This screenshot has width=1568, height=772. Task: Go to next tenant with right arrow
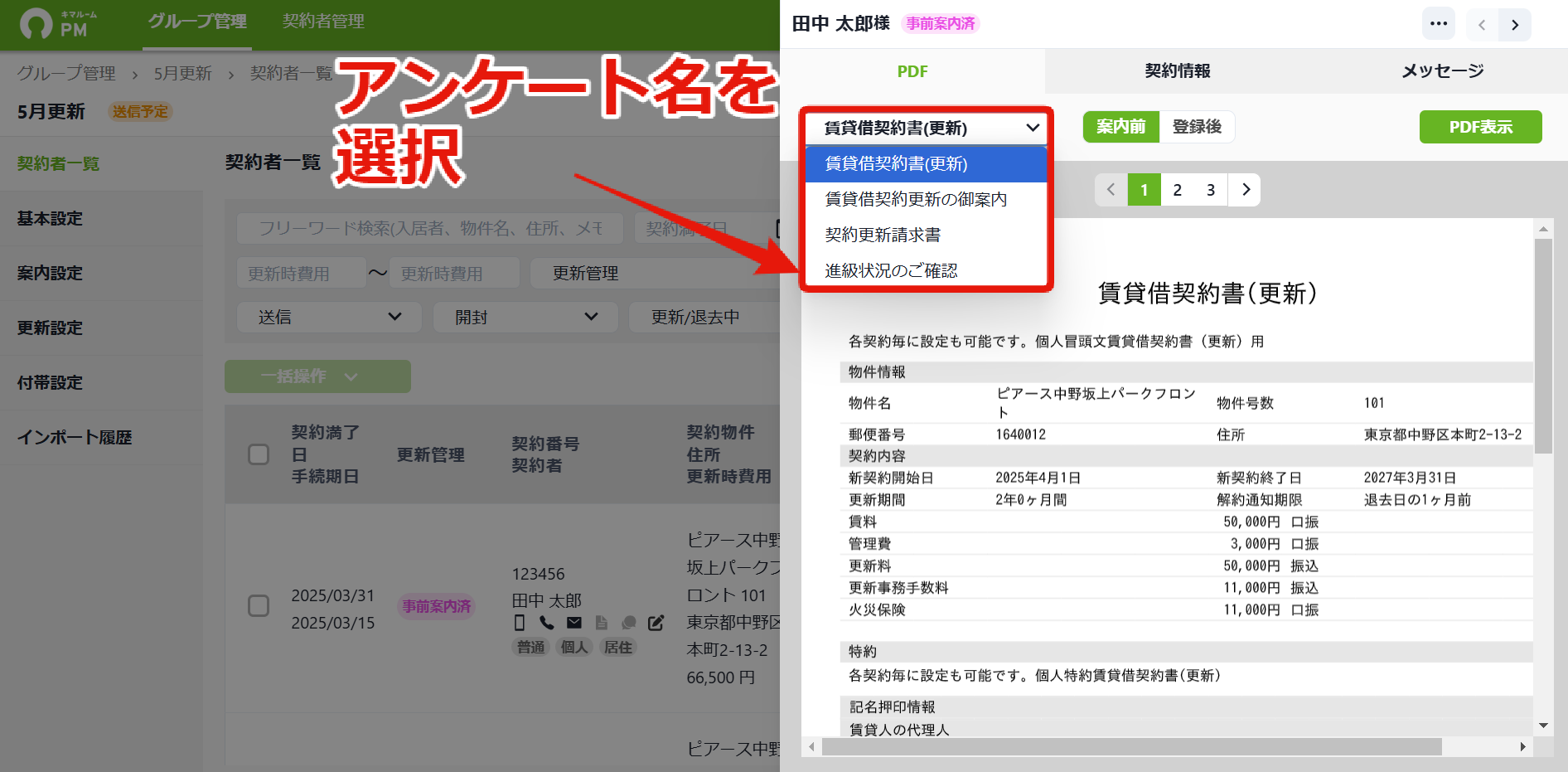[x=1515, y=25]
